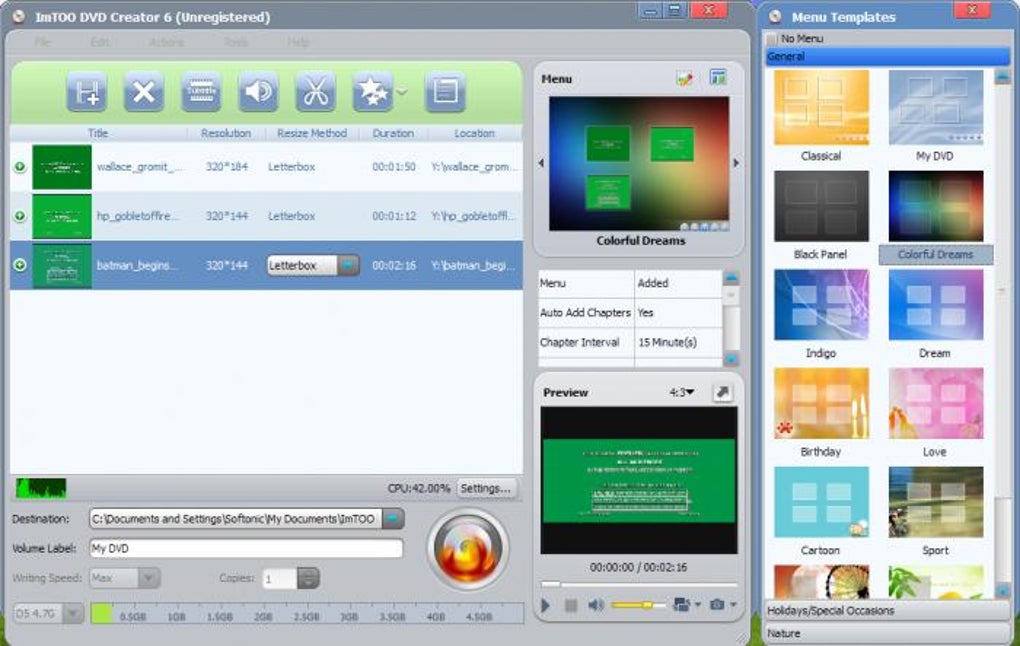Take a snapshot with camera icon
The width and height of the screenshot is (1020, 646).
[717, 604]
